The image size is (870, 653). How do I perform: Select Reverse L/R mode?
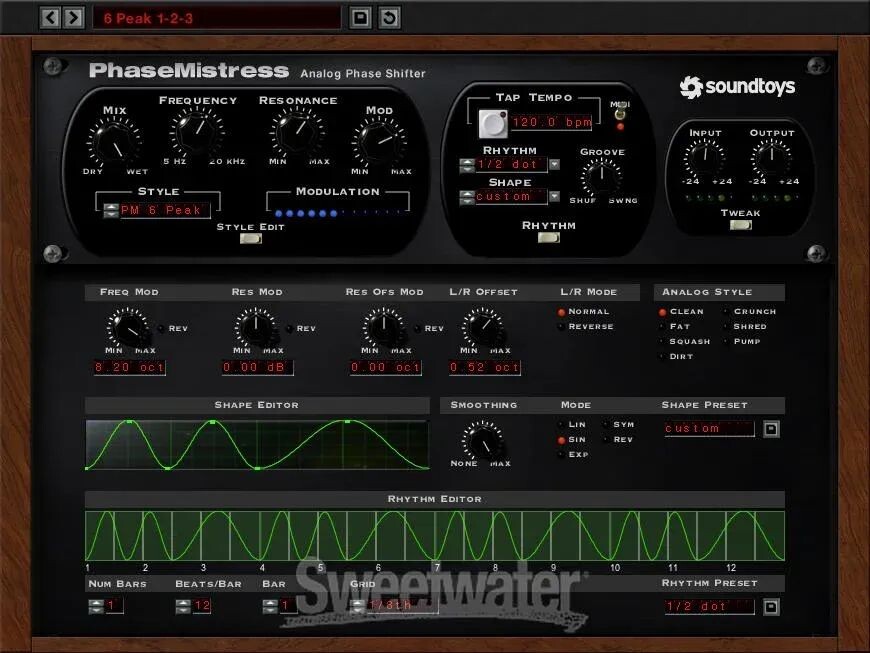click(x=562, y=327)
